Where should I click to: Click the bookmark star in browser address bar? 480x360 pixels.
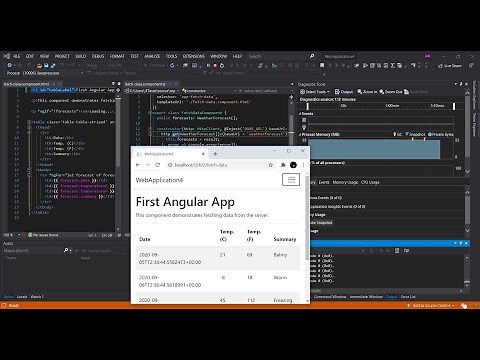[271, 165]
